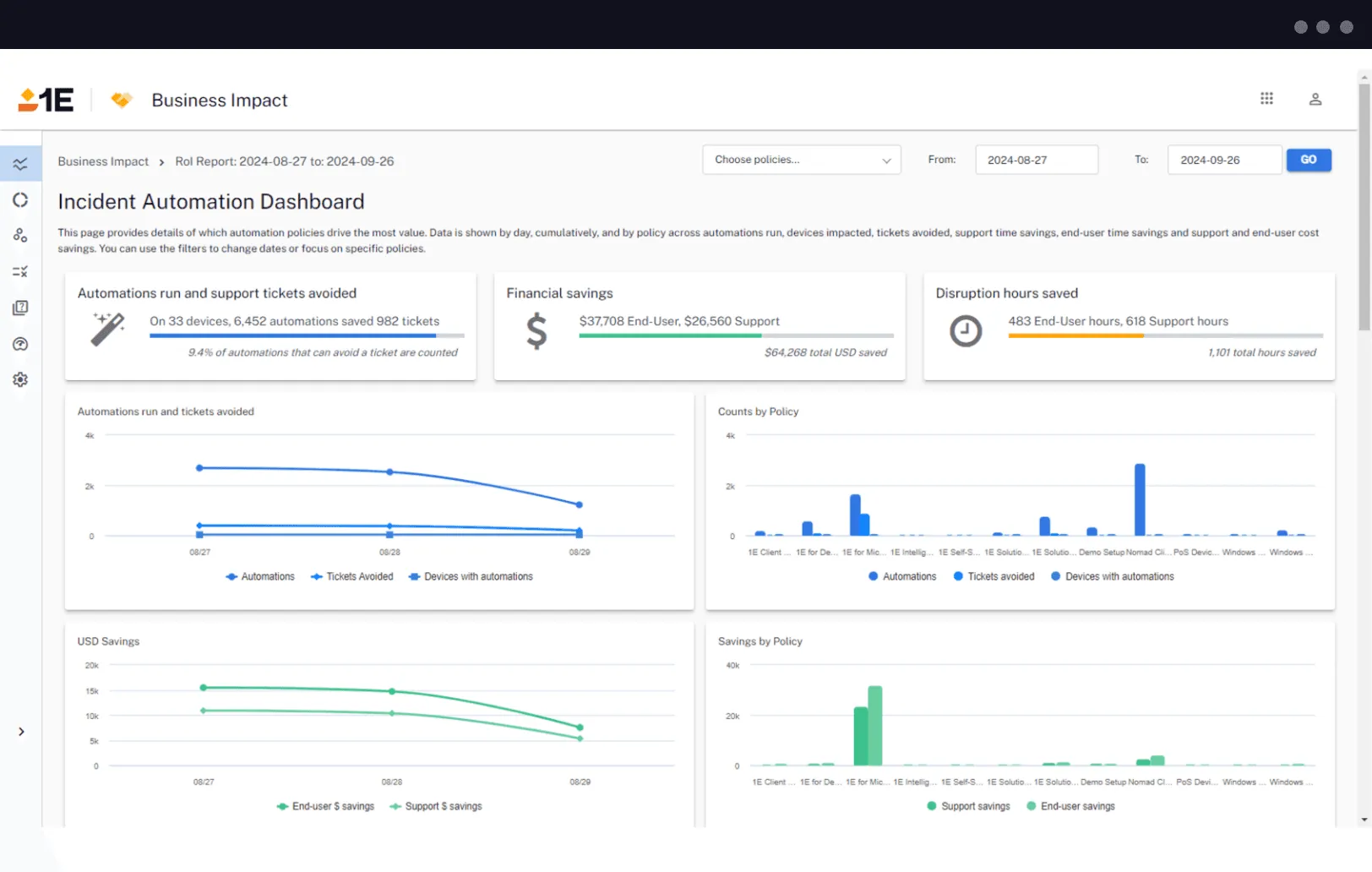
Task: Expand the collapsed left sidebar with the chevron
Action: 20,732
